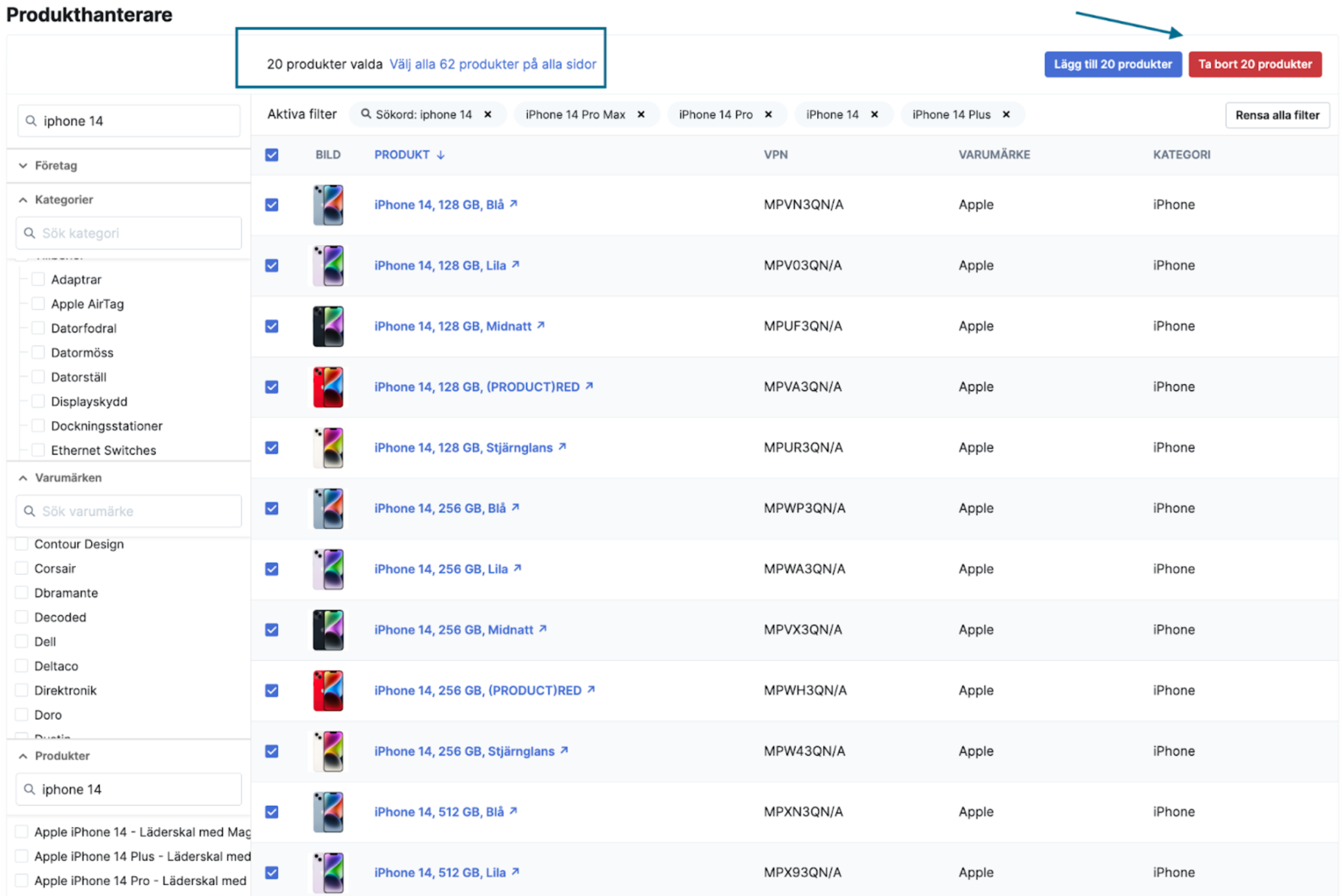Click the magnifier icon in the Produkter search box
1342x896 pixels.
point(29,790)
